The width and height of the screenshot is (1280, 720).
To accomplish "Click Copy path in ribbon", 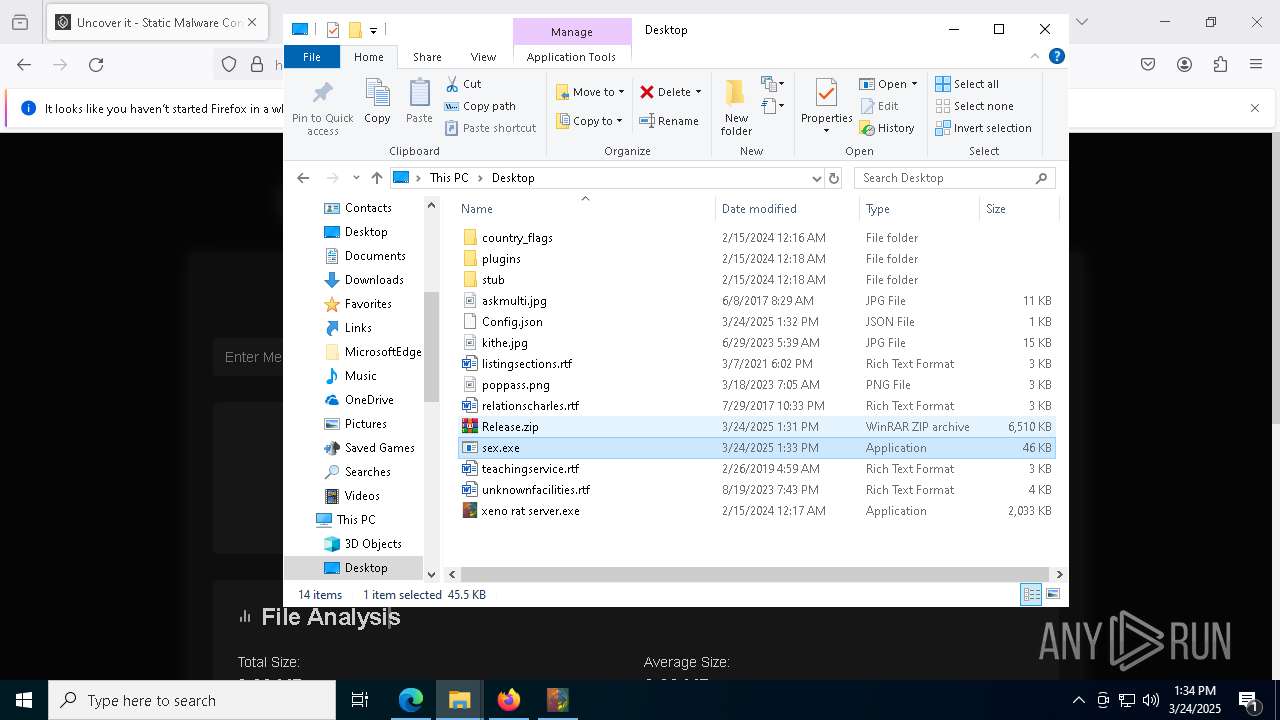I will [x=480, y=106].
